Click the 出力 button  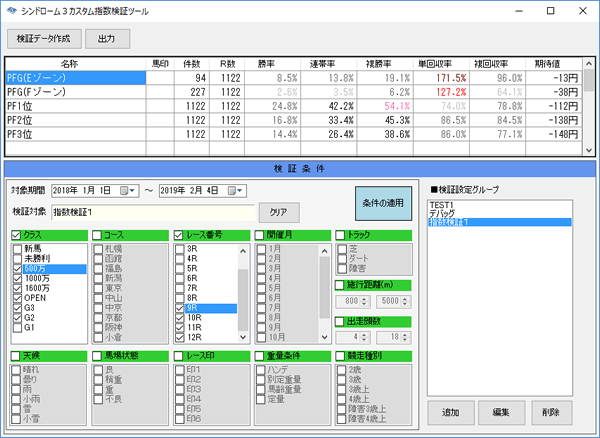pyautogui.click(x=108, y=39)
